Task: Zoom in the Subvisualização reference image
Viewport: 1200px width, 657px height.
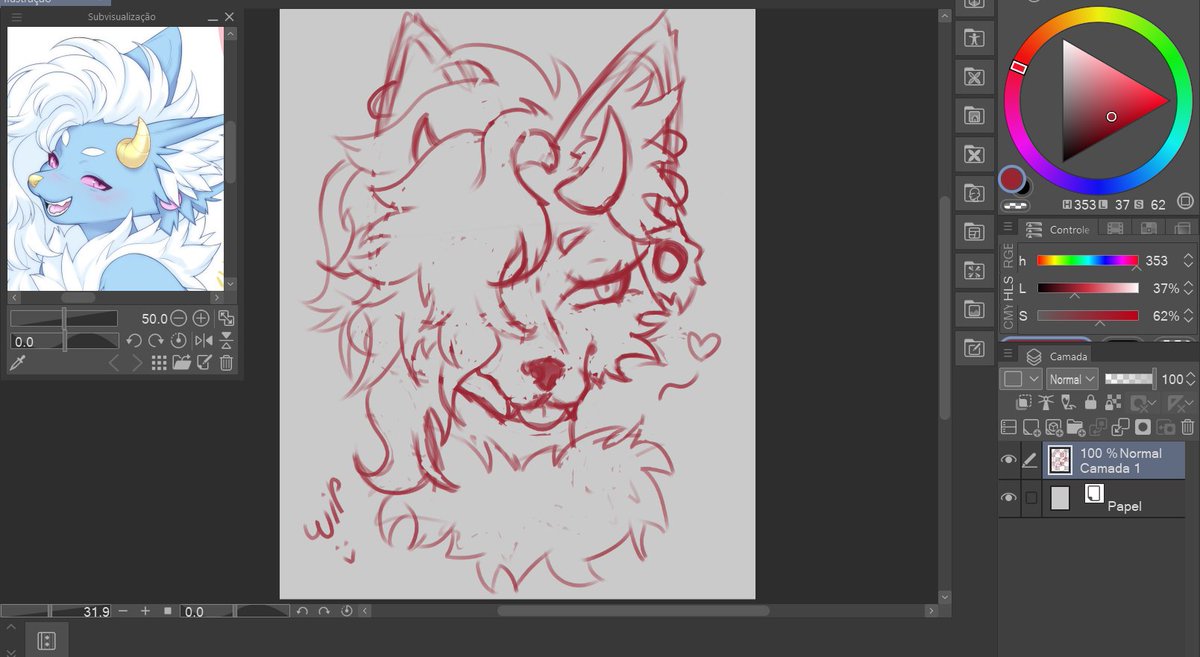Action: (x=201, y=318)
